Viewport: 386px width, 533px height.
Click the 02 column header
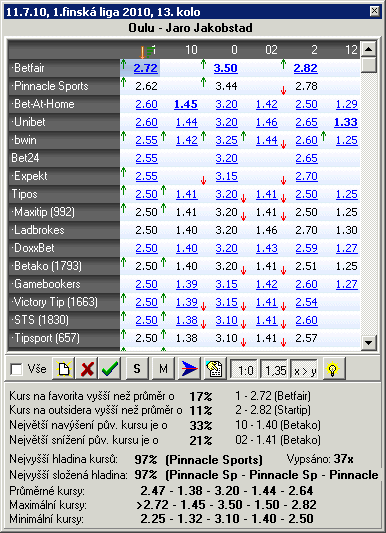pyautogui.click(x=271, y=50)
